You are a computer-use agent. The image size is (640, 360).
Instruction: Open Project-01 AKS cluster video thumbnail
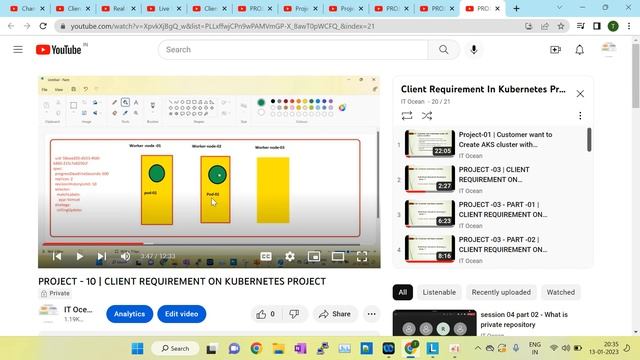click(430, 143)
